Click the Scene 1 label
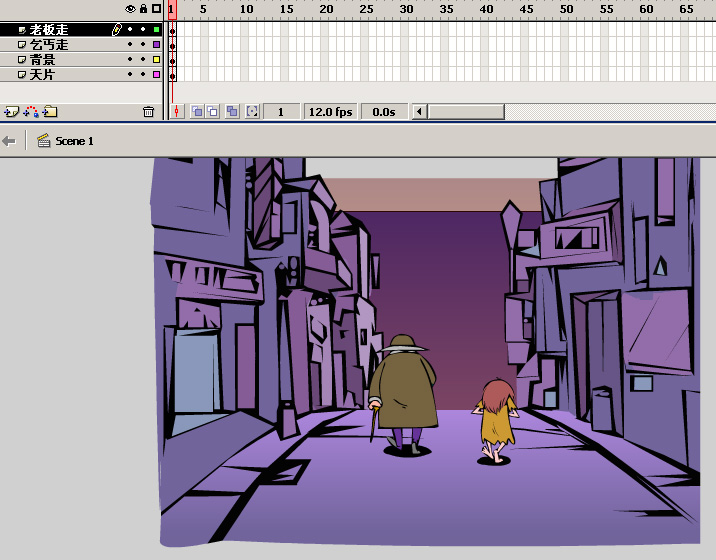 click(x=74, y=141)
